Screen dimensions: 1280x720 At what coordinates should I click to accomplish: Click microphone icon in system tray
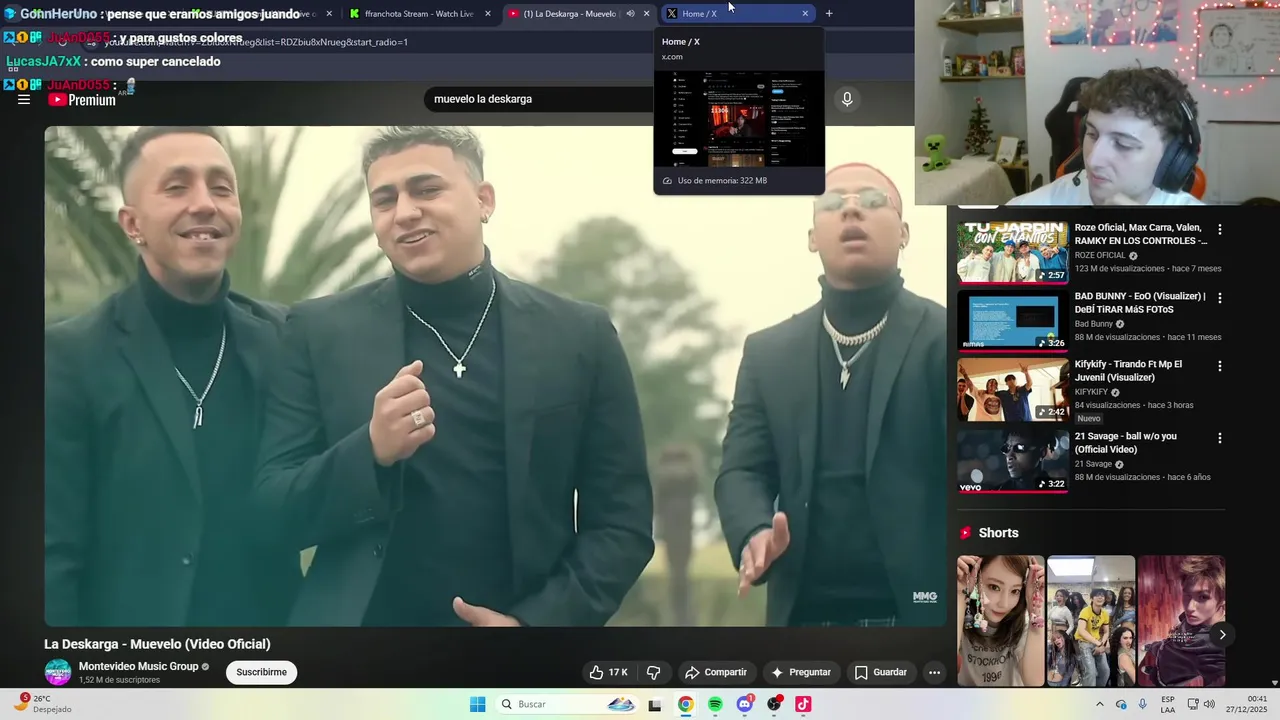click(1142, 704)
